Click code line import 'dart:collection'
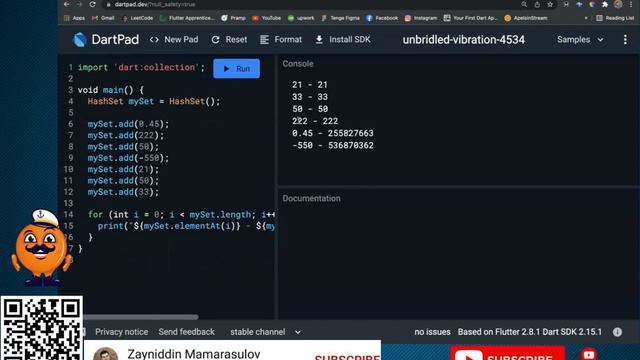Image resolution: width=640 pixels, height=360 pixels. coord(141,67)
